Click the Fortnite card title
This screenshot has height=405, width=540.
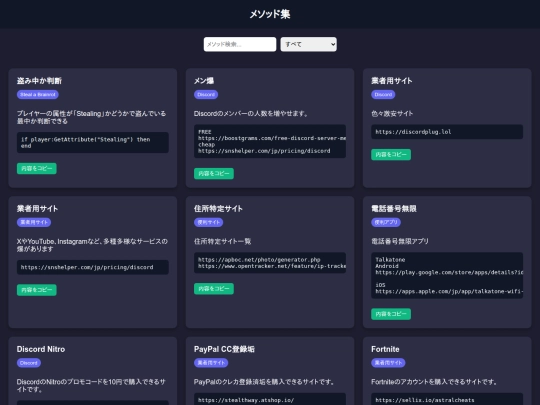coord(385,349)
